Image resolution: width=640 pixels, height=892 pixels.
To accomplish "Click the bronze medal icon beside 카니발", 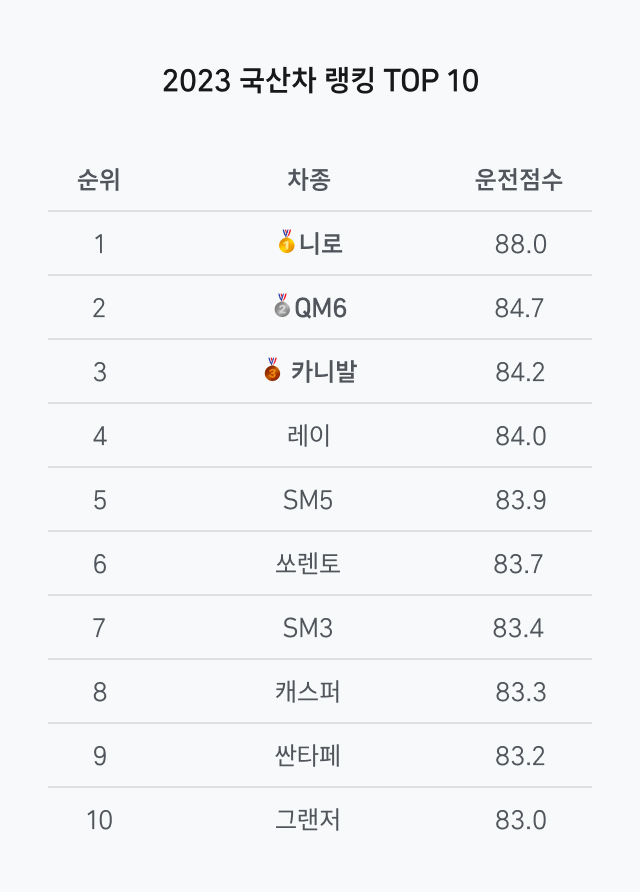I will coord(272,370).
